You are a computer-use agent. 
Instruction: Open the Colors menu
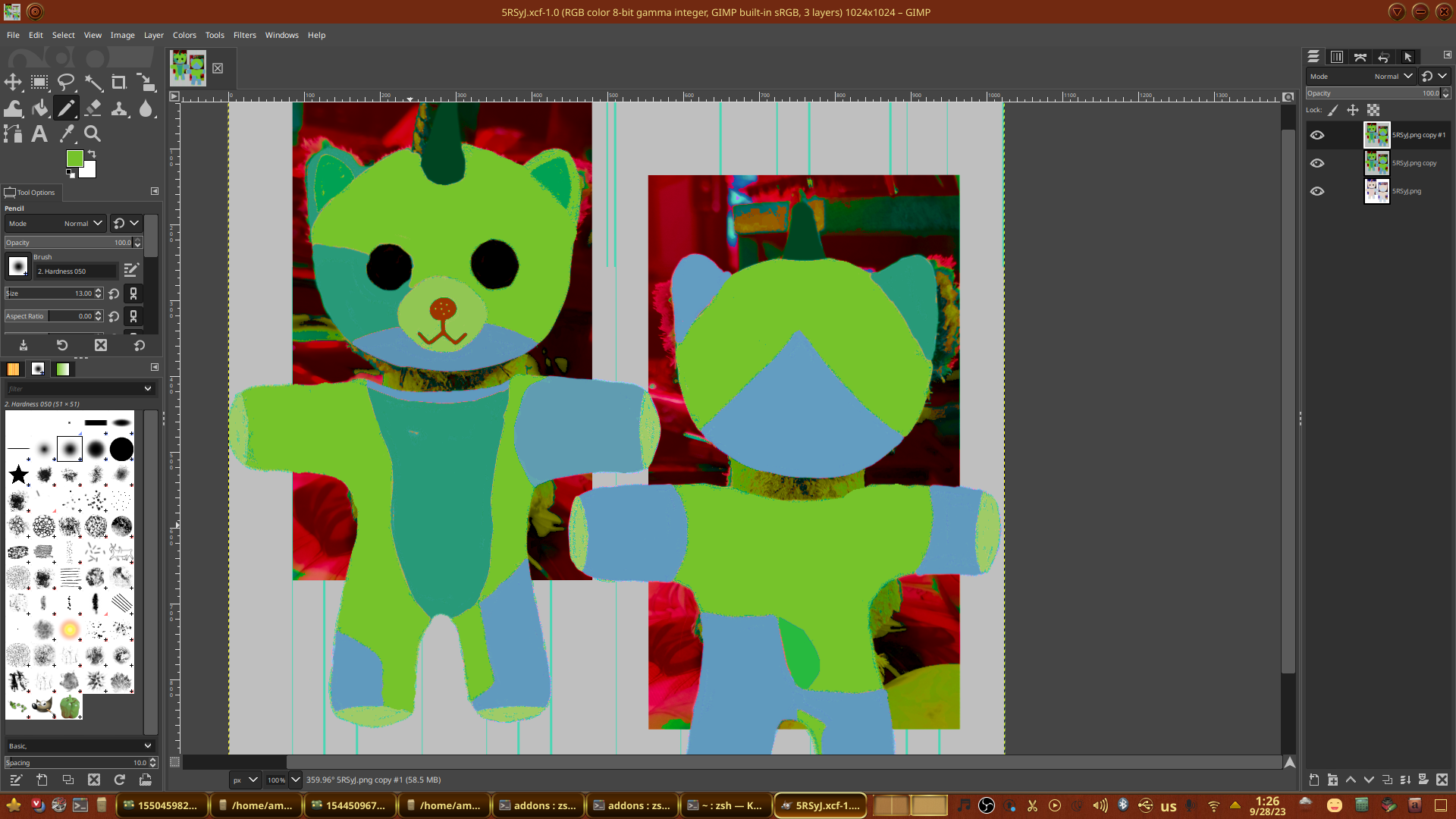pos(184,35)
